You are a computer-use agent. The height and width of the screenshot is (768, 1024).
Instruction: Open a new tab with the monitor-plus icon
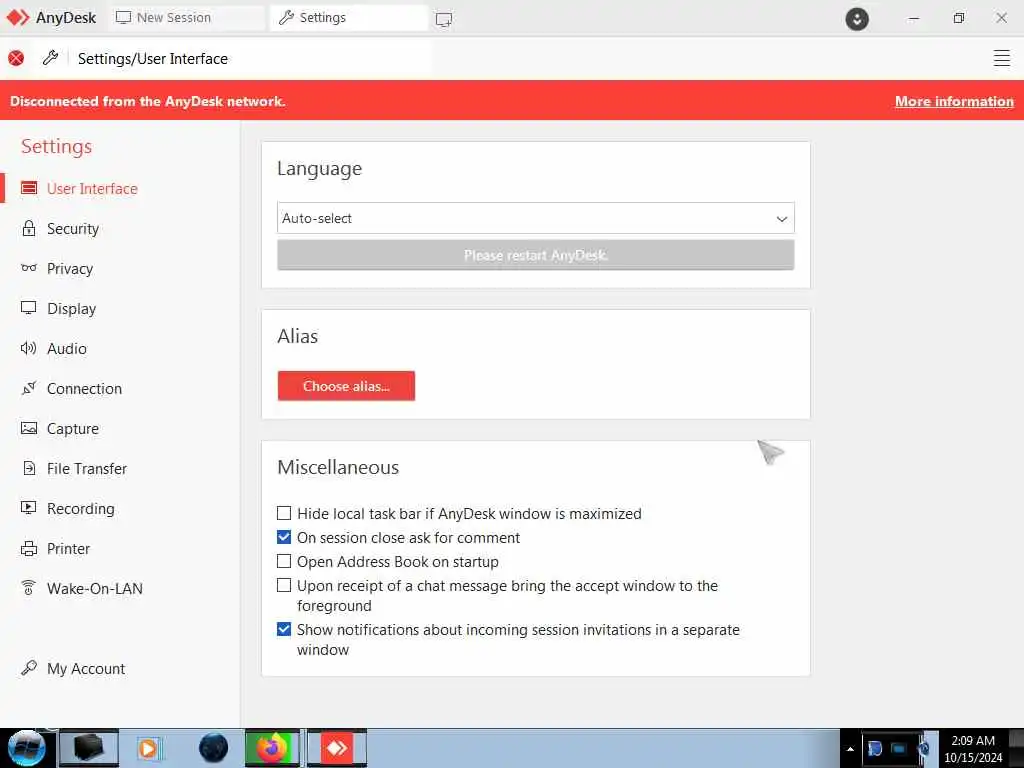(443, 19)
